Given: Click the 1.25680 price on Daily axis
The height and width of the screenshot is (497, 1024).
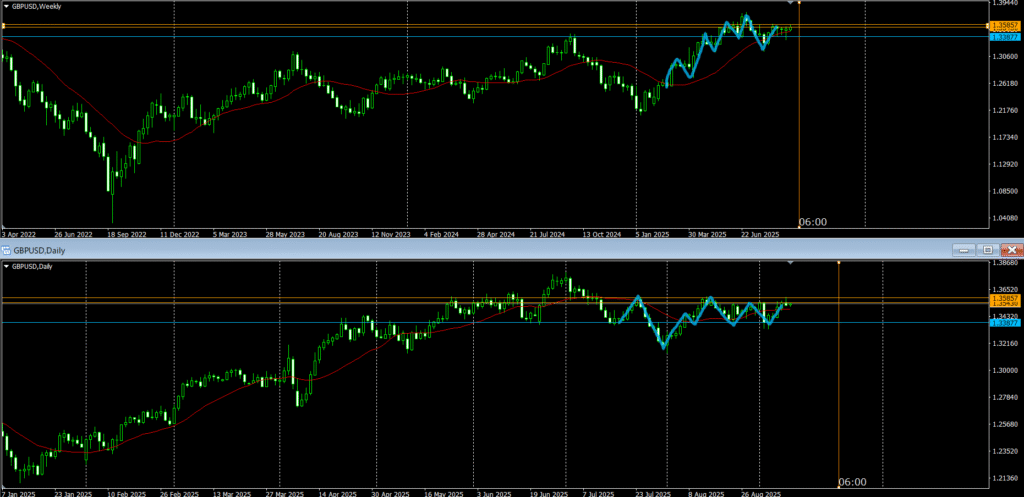Looking at the screenshot, I should click(x=1004, y=425).
